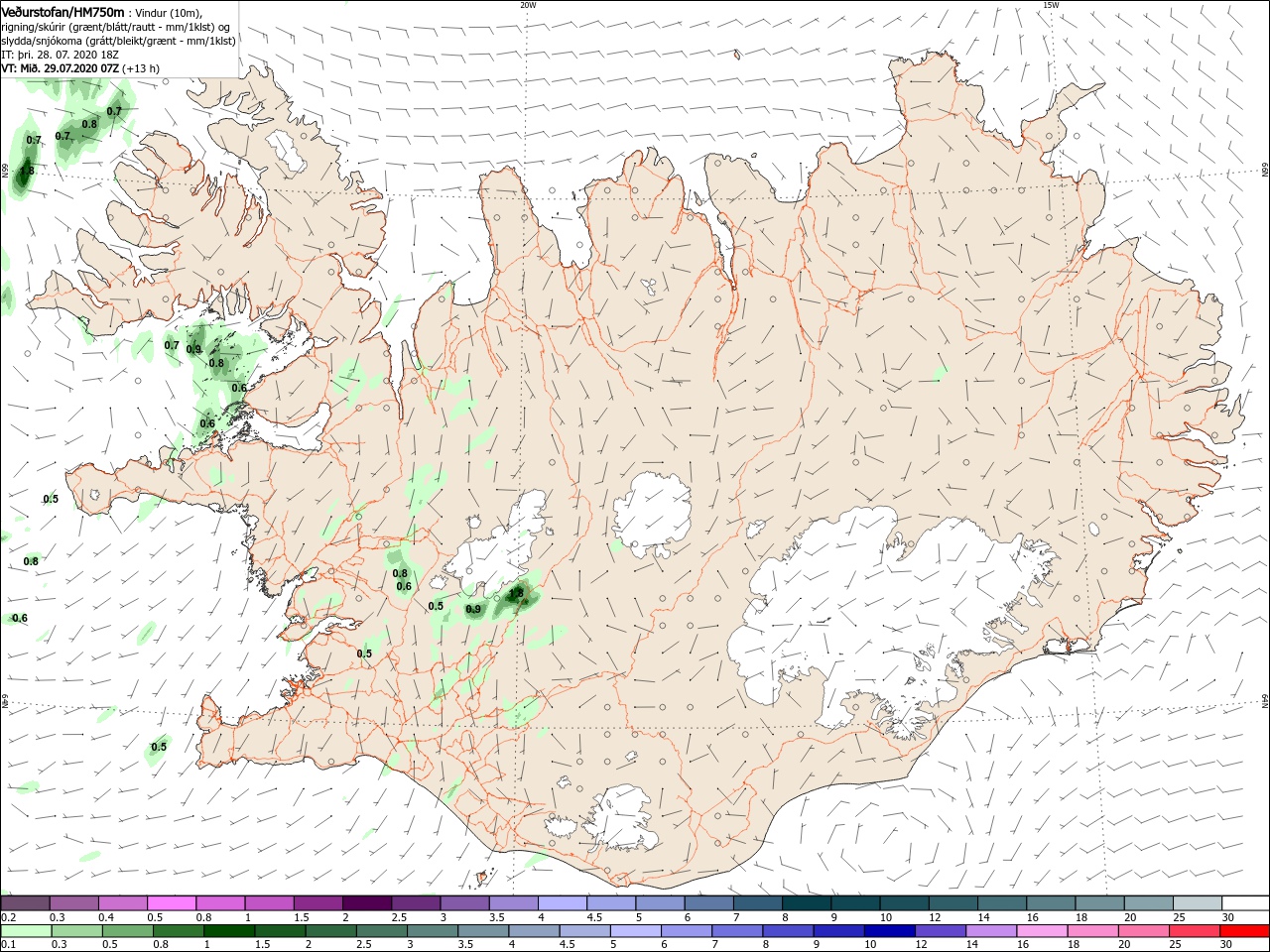Select the dark teal 8 snow legend swatch
1270x952 pixels.
click(806, 903)
